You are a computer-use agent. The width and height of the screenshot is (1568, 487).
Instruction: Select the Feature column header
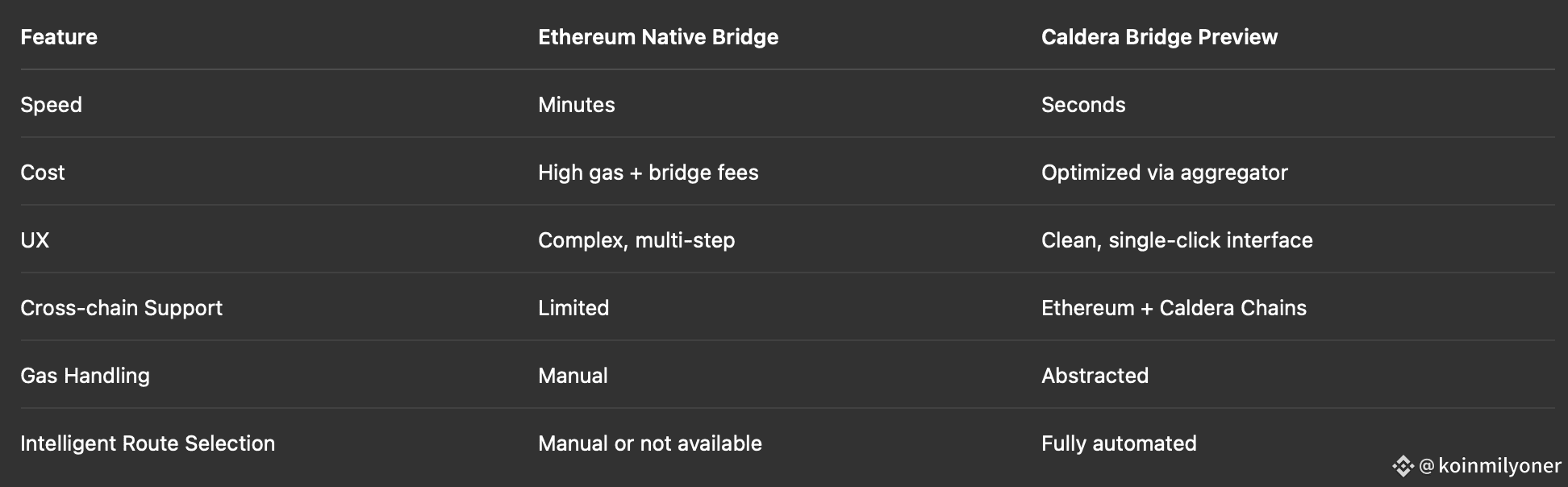59,37
